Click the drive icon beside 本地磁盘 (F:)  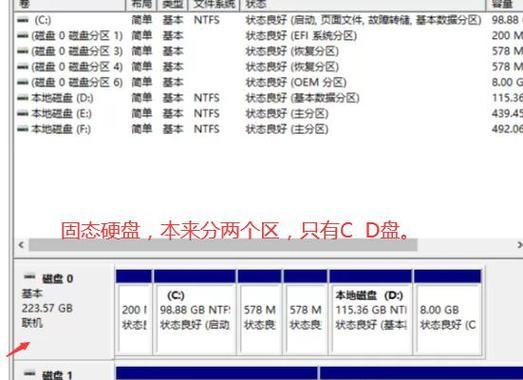[x=23, y=129]
